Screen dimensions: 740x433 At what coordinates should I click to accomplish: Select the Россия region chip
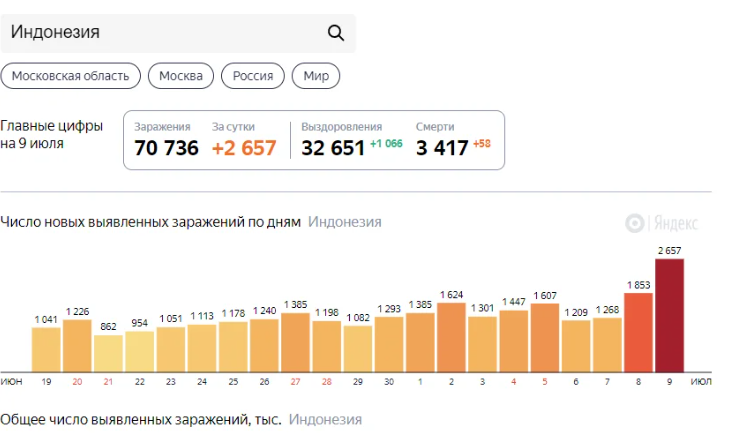pyautogui.click(x=252, y=76)
